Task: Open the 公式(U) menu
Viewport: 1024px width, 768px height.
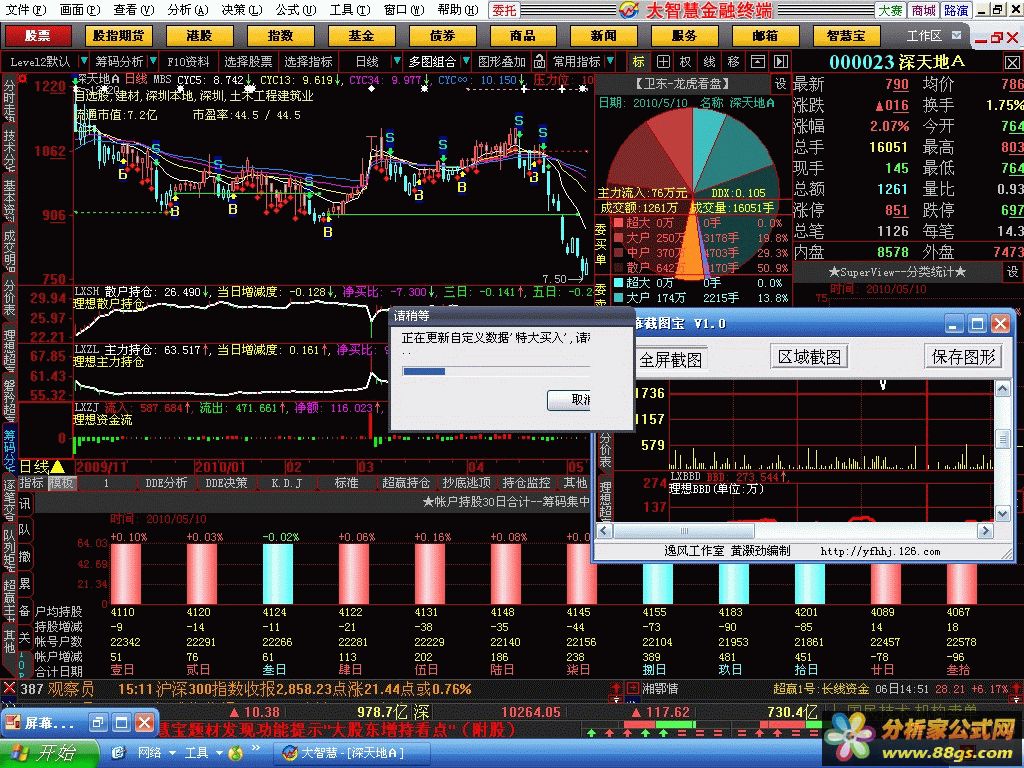Action: (295, 10)
